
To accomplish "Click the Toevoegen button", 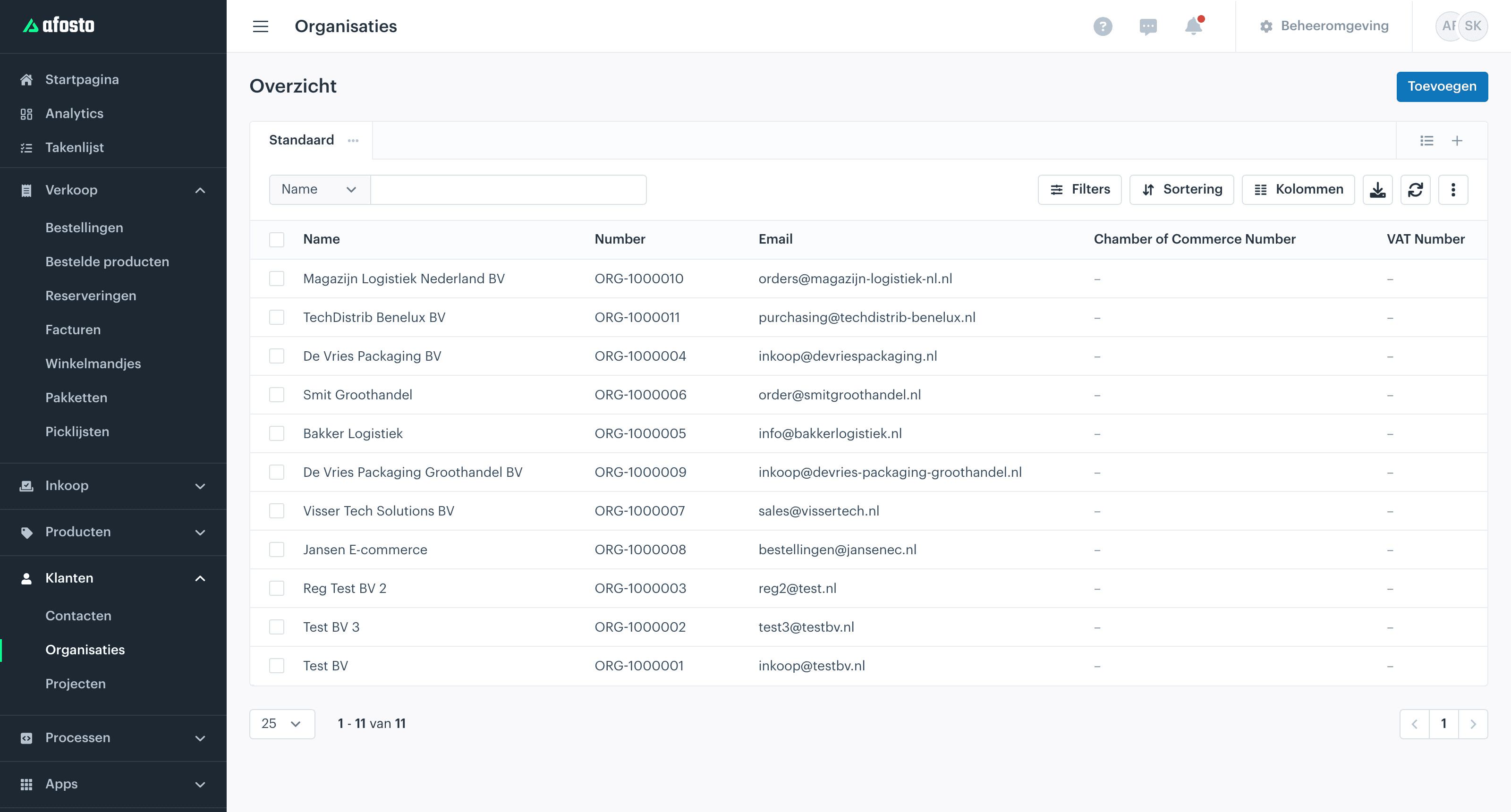I will pos(1442,87).
